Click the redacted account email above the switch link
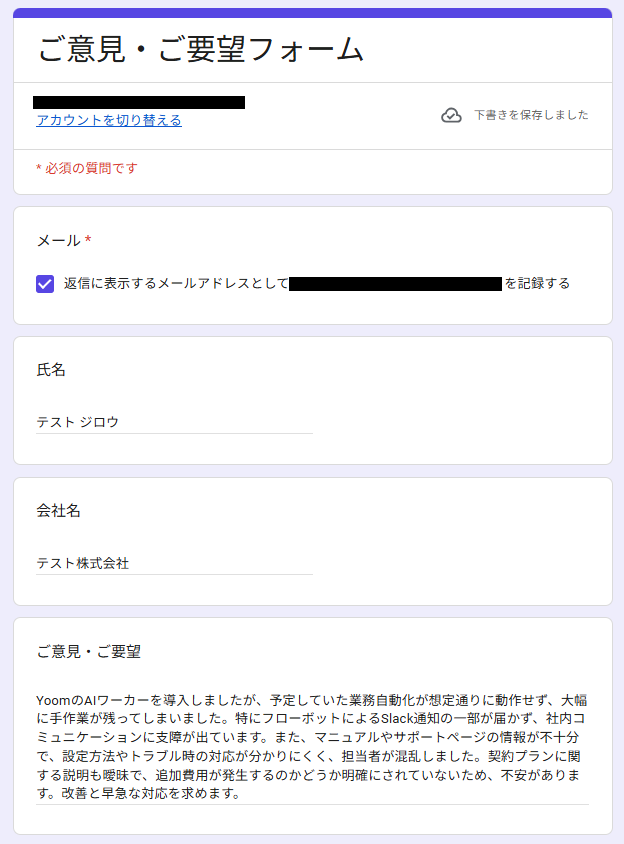The height and width of the screenshot is (844, 624). (139, 102)
